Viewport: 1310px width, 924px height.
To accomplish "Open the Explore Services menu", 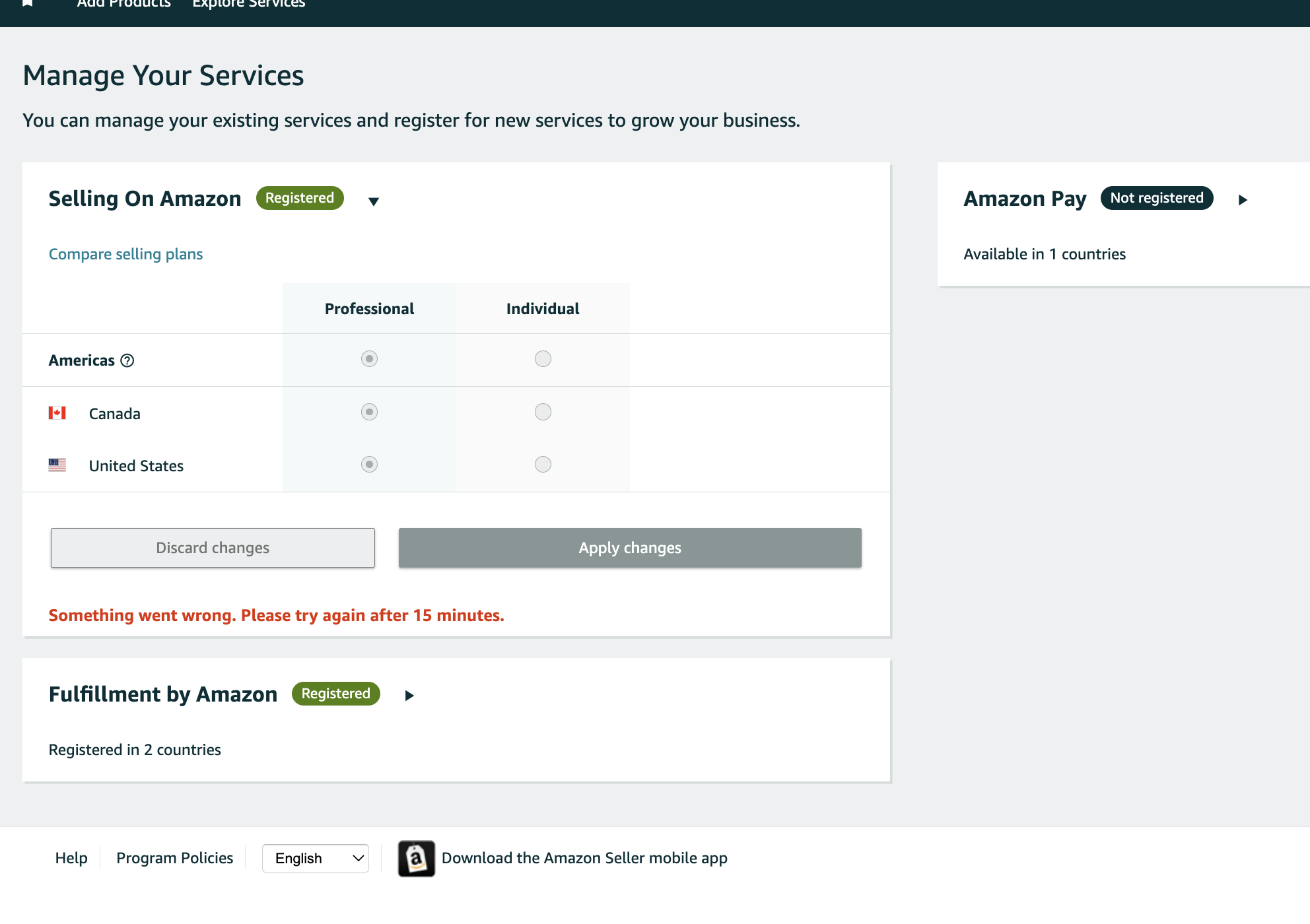I will click(249, 4).
